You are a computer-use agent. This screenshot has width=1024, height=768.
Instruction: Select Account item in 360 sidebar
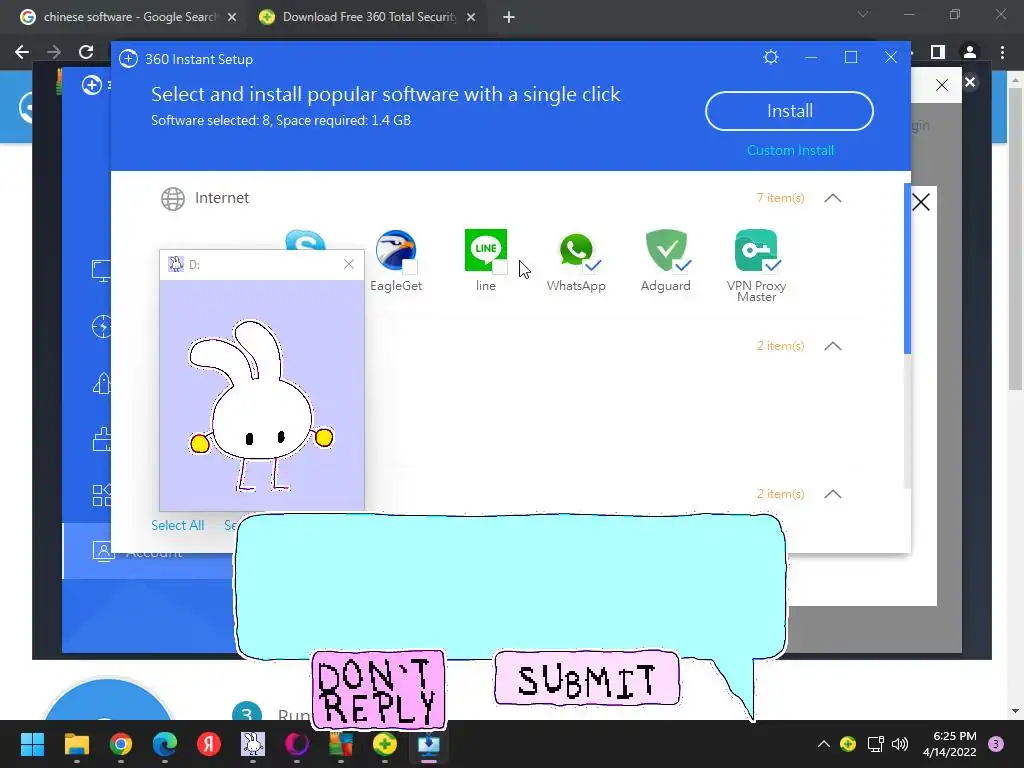147,551
